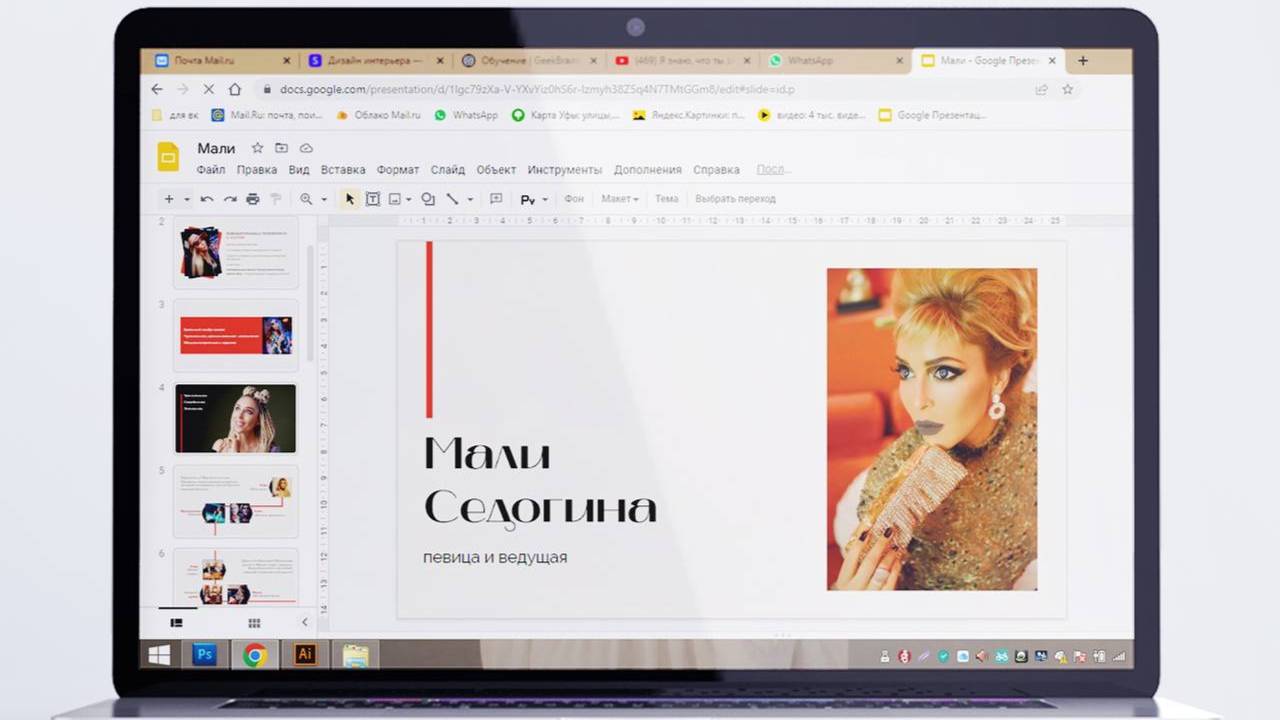The image size is (1280, 720).
Task: Switch to grid view at panel bottom
Action: click(254, 622)
